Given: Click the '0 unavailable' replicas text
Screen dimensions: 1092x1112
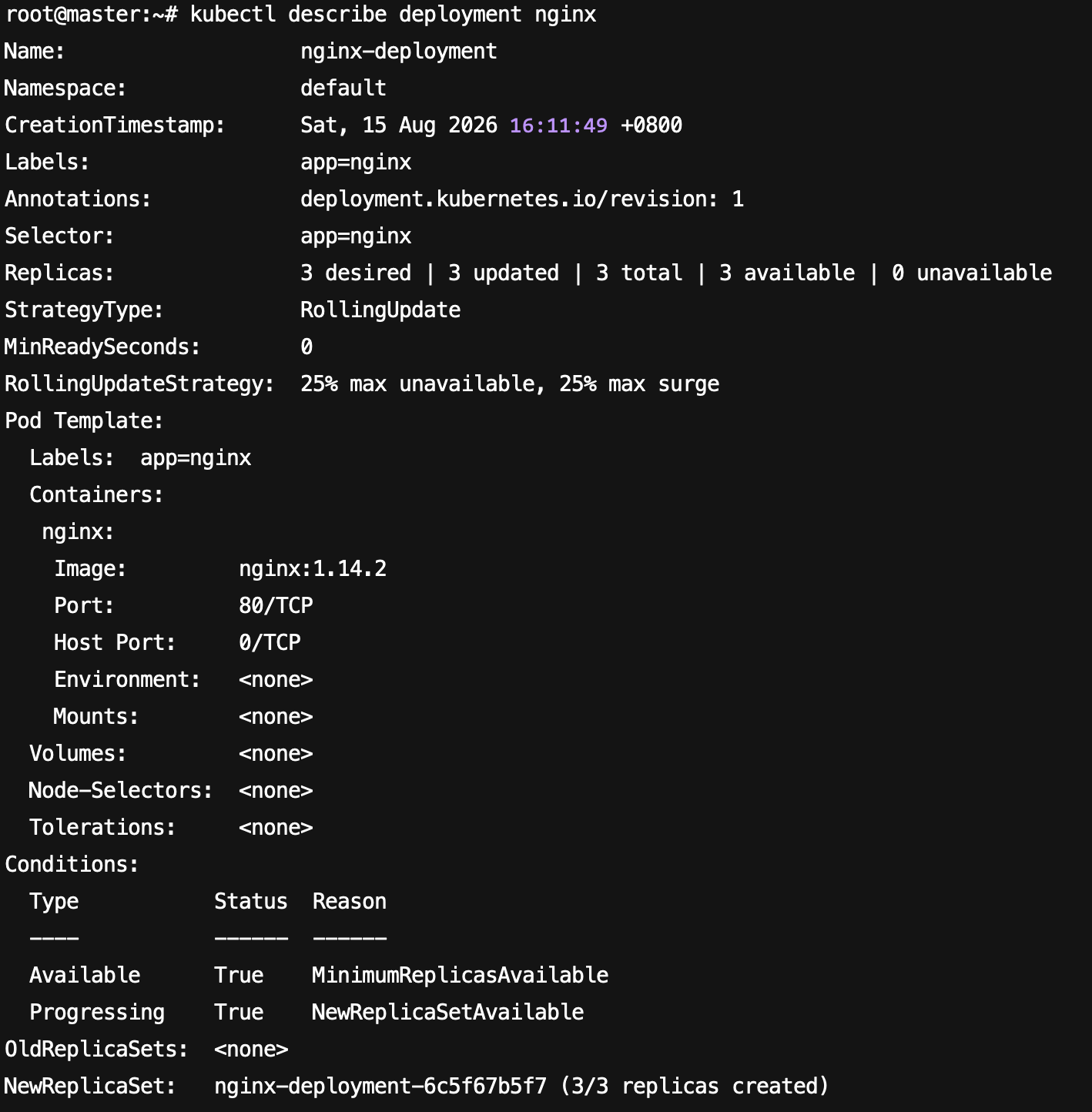Looking at the screenshot, I should (x=972, y=273).
